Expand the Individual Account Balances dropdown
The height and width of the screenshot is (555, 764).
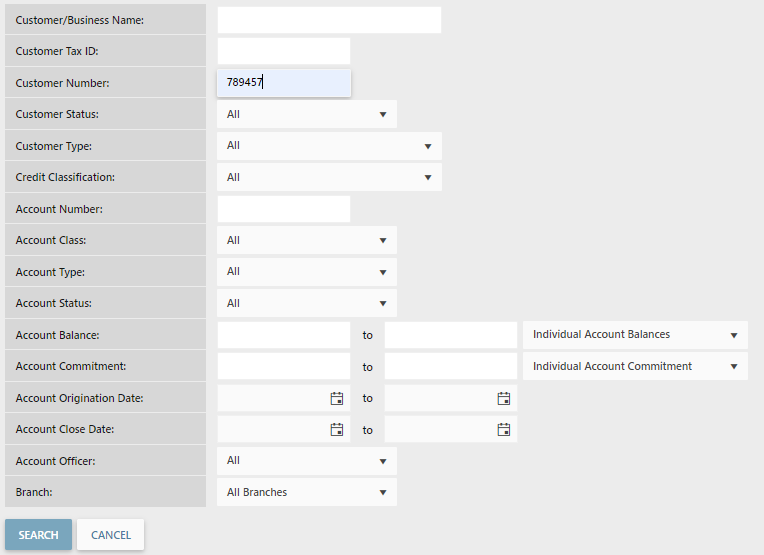click(634, 335)
